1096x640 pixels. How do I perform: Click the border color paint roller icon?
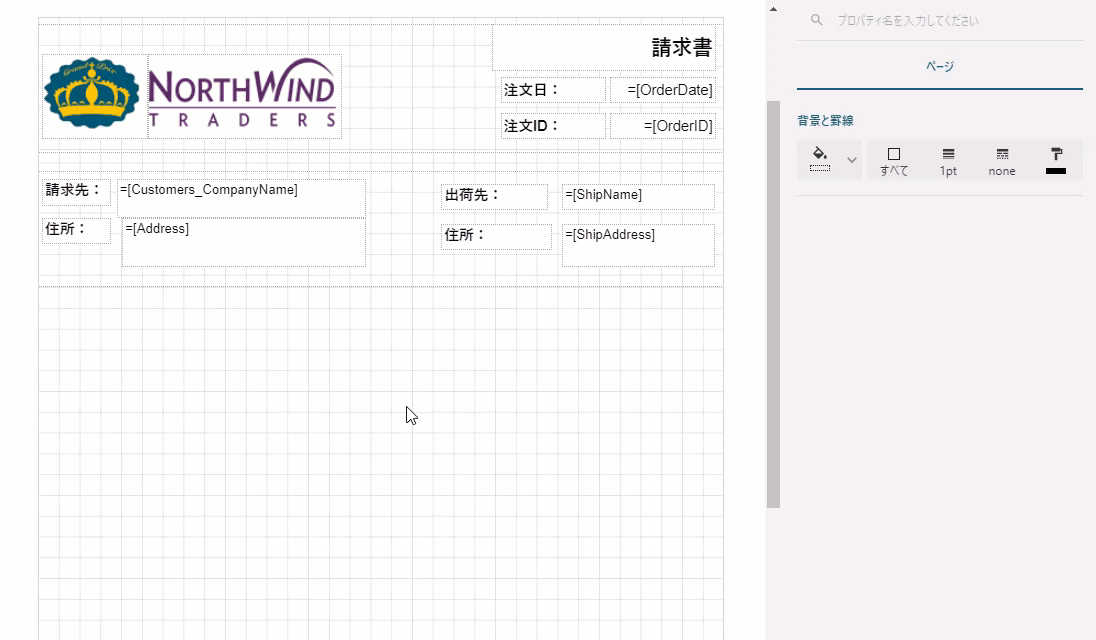[1056, 160]
